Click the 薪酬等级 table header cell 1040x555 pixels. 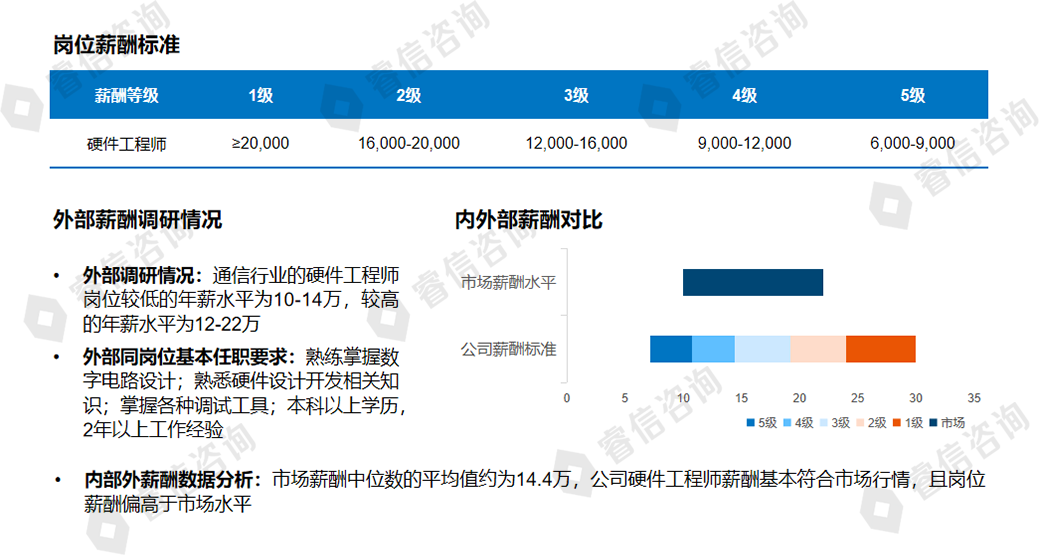tap(126, 96)
